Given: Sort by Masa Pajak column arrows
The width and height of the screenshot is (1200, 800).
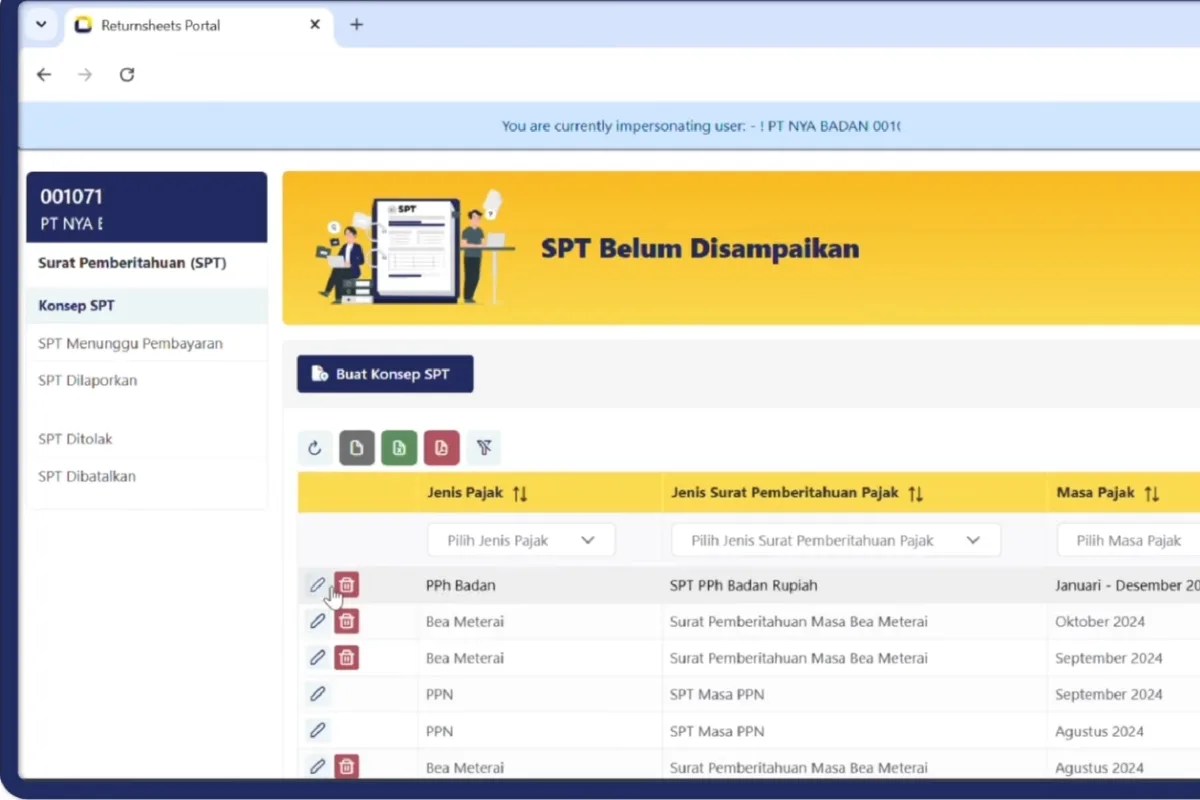Looking at the screenshot, I should click(x=1152, y=493).
